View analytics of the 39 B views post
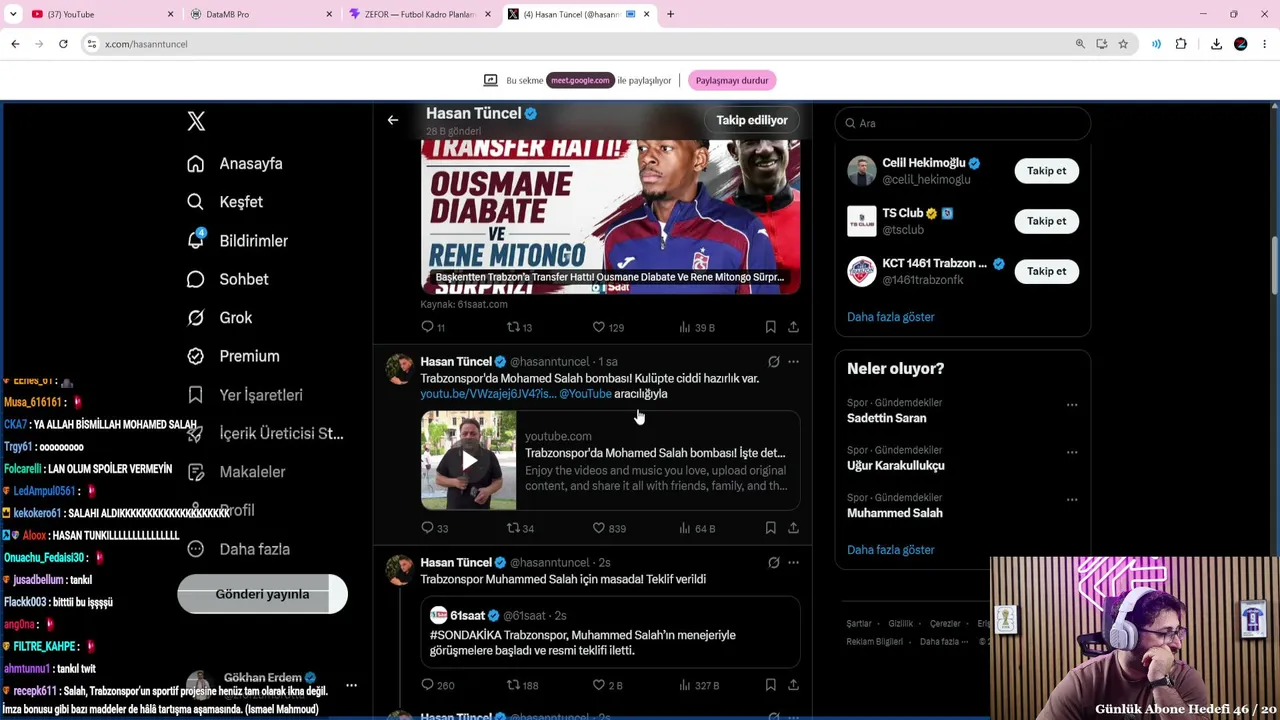The image size is (1280, 720). [697, 327]
